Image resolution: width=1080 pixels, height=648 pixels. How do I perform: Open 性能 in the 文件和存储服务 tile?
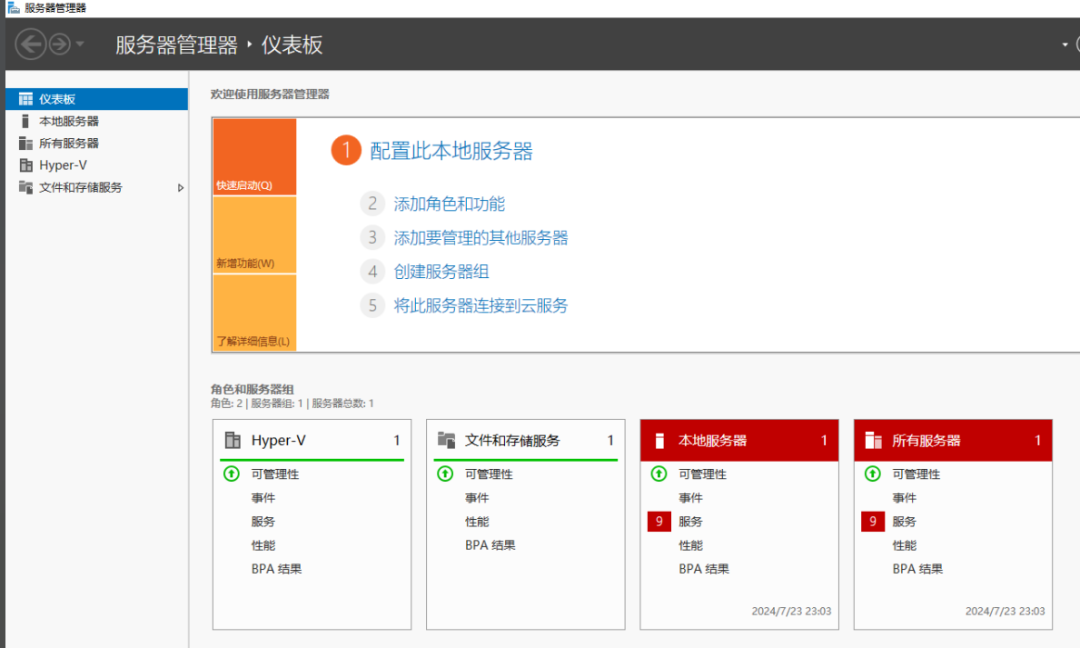(477, 521)
